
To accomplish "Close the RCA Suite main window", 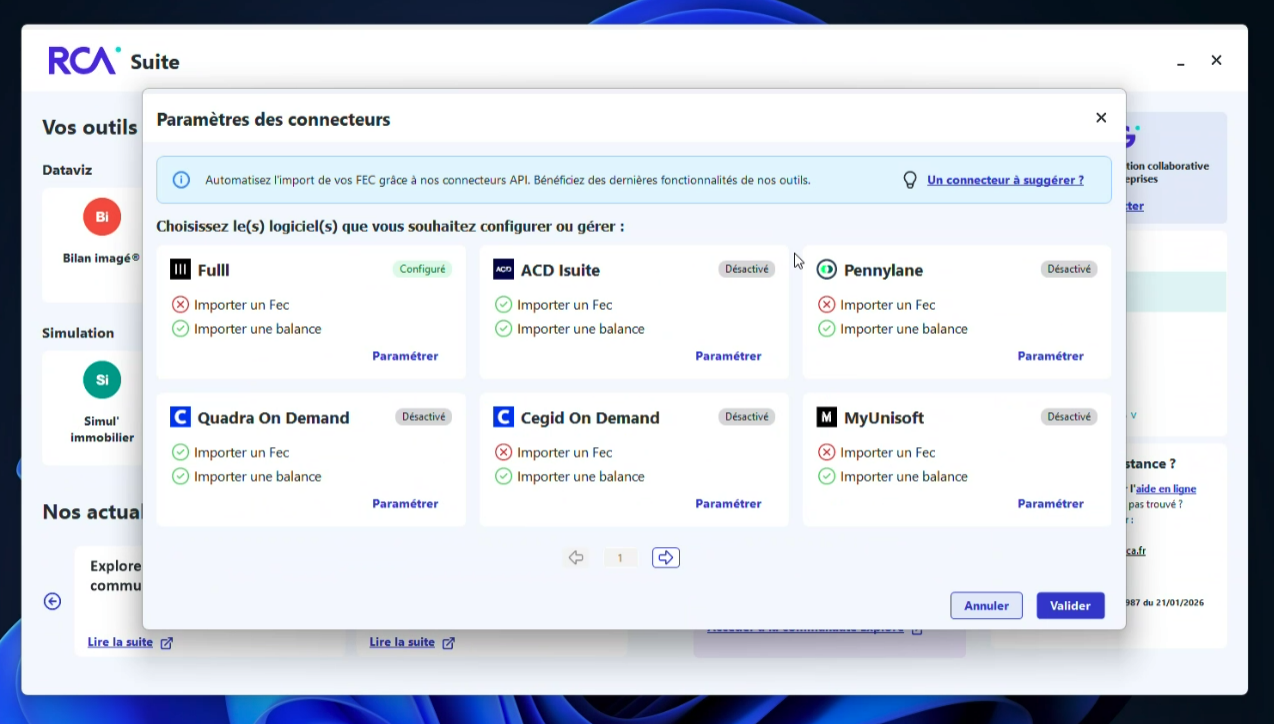I will click(x=1216, y=60).
